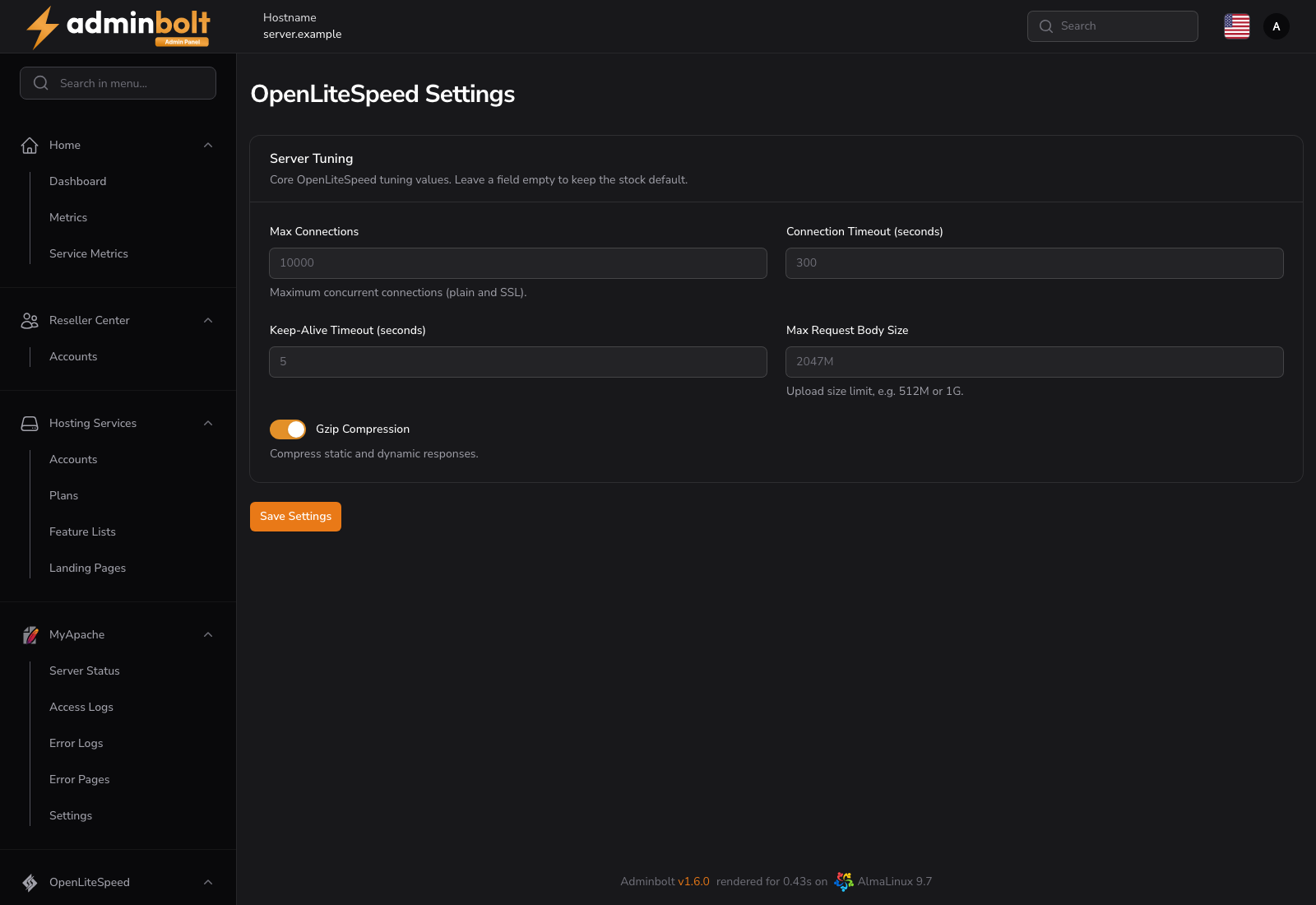The image size is (1316, 905).
Task: Click the MyApache feather icon
Action: click(x=30, y=634)
